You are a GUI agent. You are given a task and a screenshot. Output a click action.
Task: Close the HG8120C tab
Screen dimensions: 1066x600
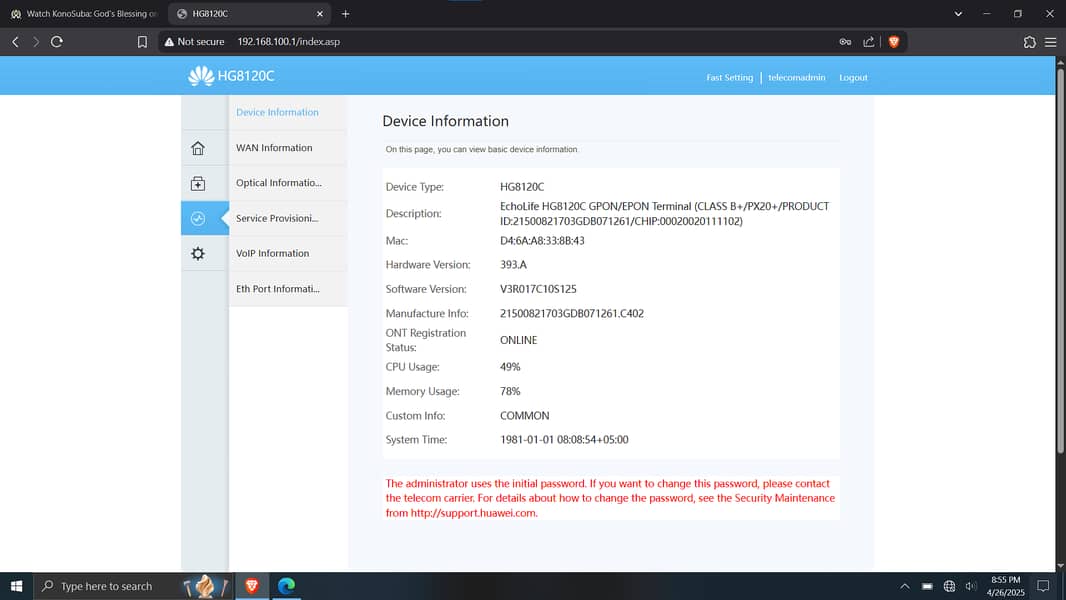pyautogui.click(x=320, y=14)
